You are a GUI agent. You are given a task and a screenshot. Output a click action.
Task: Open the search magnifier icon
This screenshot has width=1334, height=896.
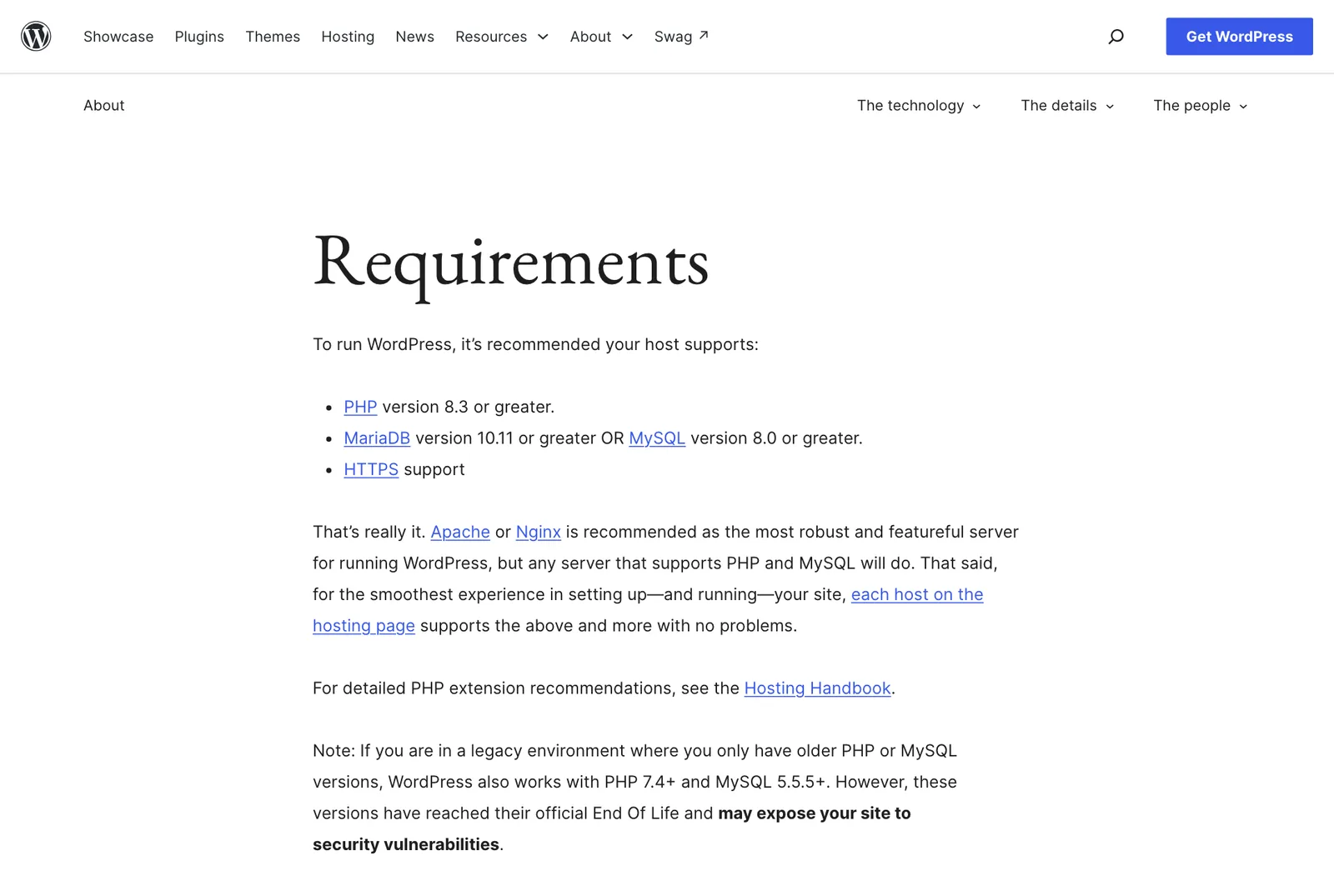click(x=1116, y=36)
